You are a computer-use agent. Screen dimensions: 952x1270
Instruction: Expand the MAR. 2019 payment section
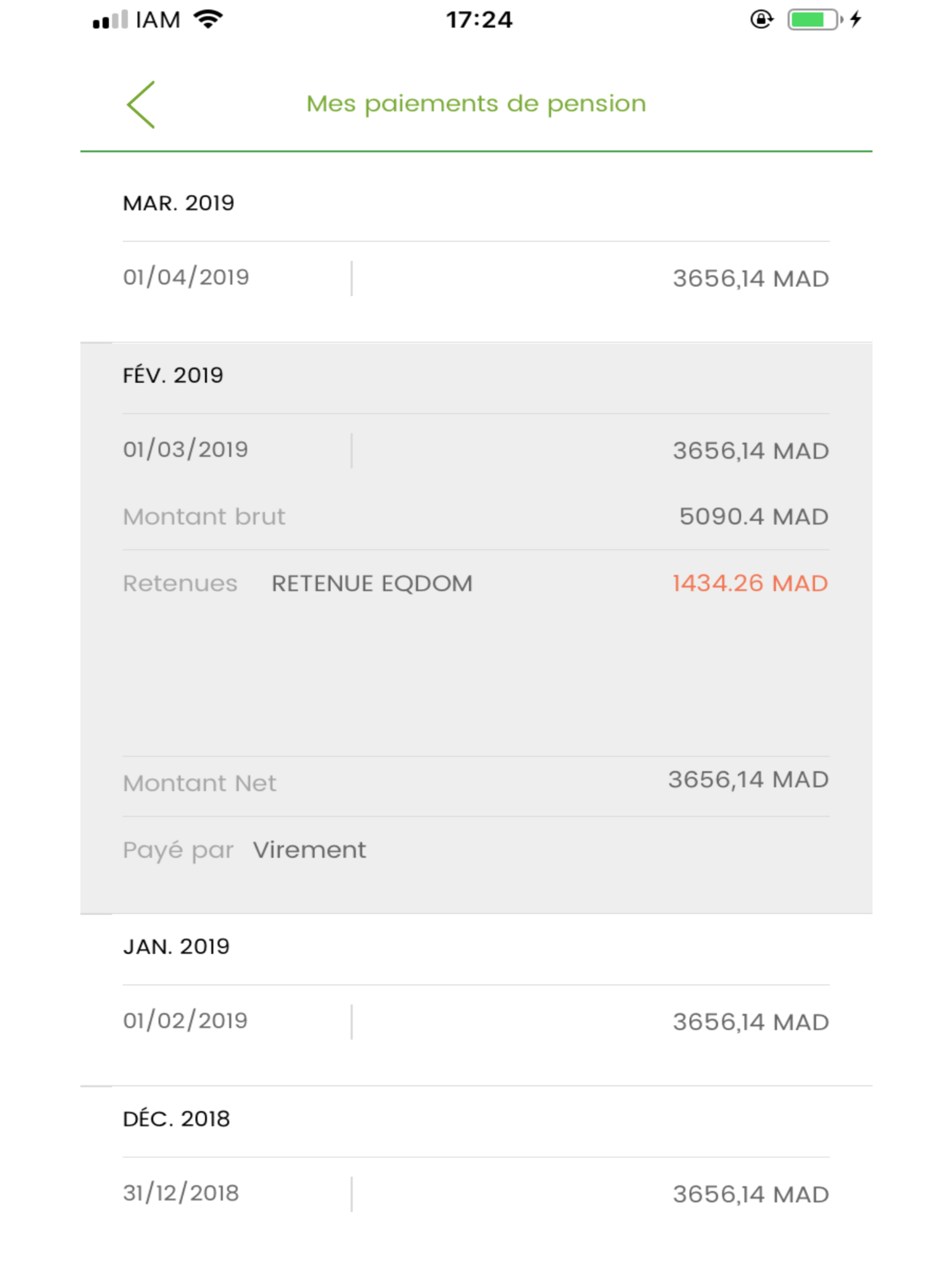point(178,203)
